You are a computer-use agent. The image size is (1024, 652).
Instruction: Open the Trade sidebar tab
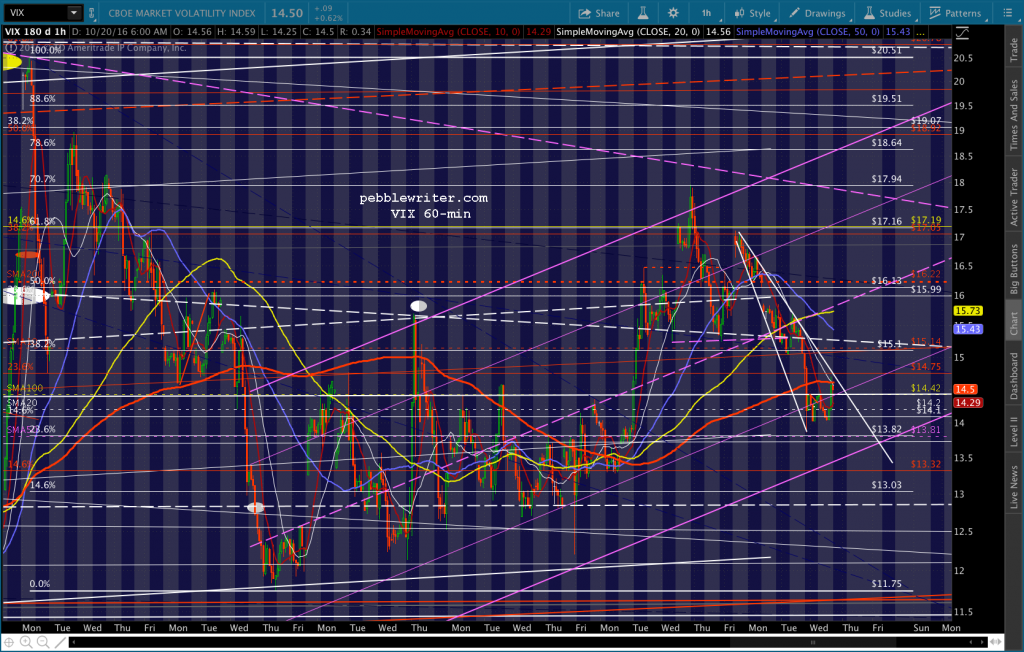(1014, 50)
